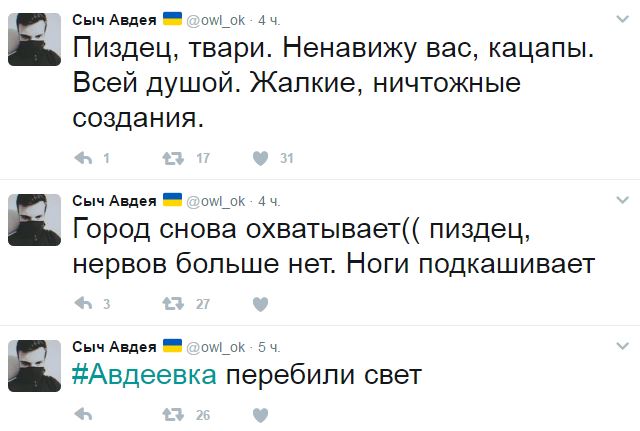This screenshot has height=431, width=640.
Task: Open the #Авдеевка hashtag link
Action: coord(144,374)
